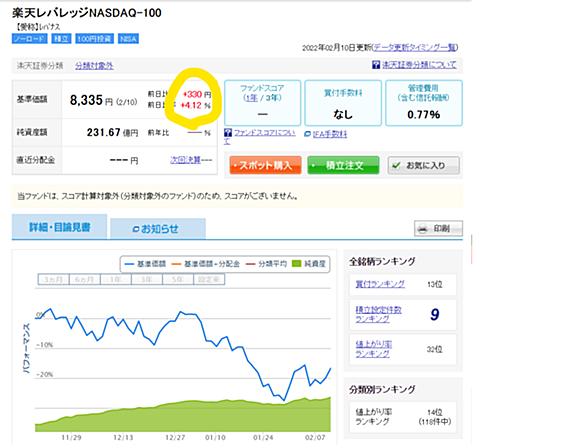Click the 100円投資 tag badge

(x=94, y=39)
